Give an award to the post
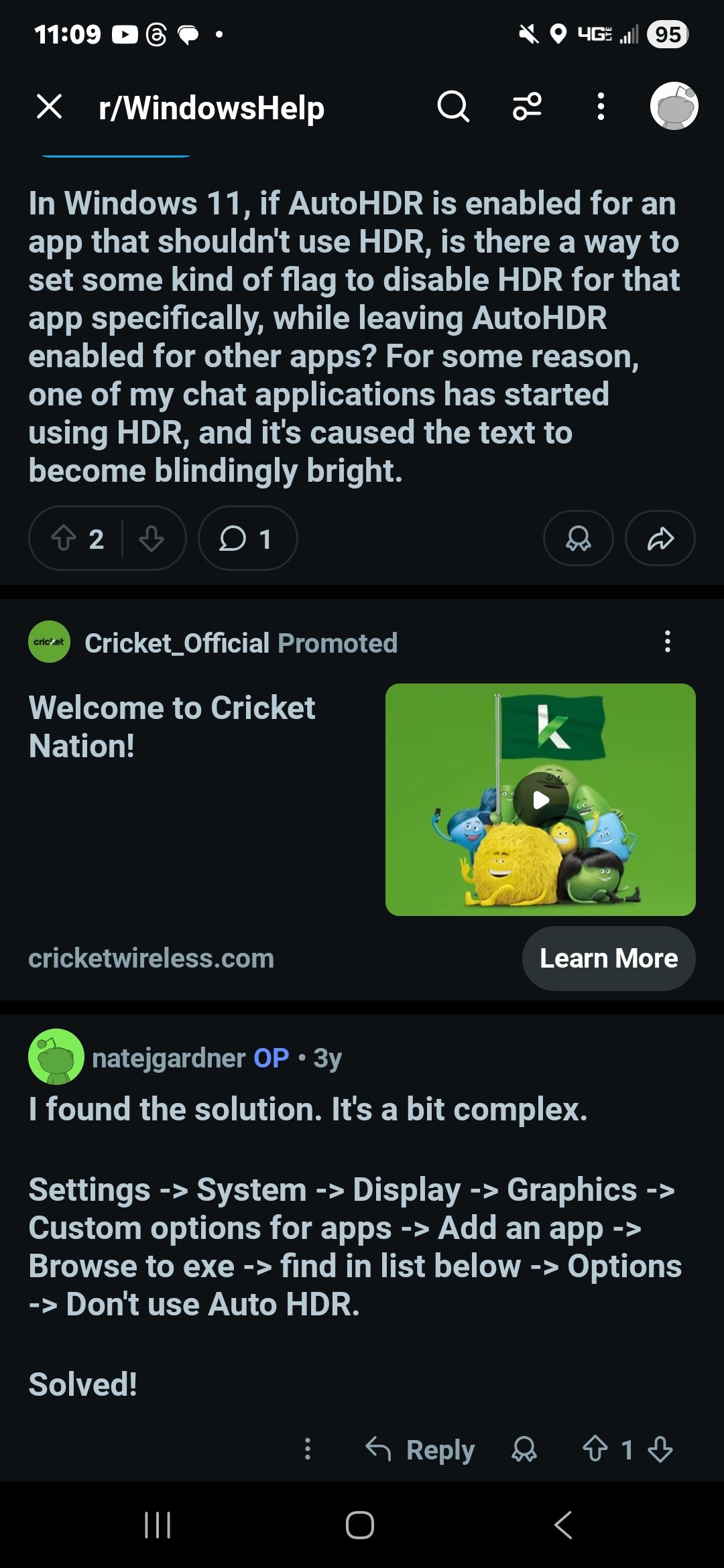 578,538
